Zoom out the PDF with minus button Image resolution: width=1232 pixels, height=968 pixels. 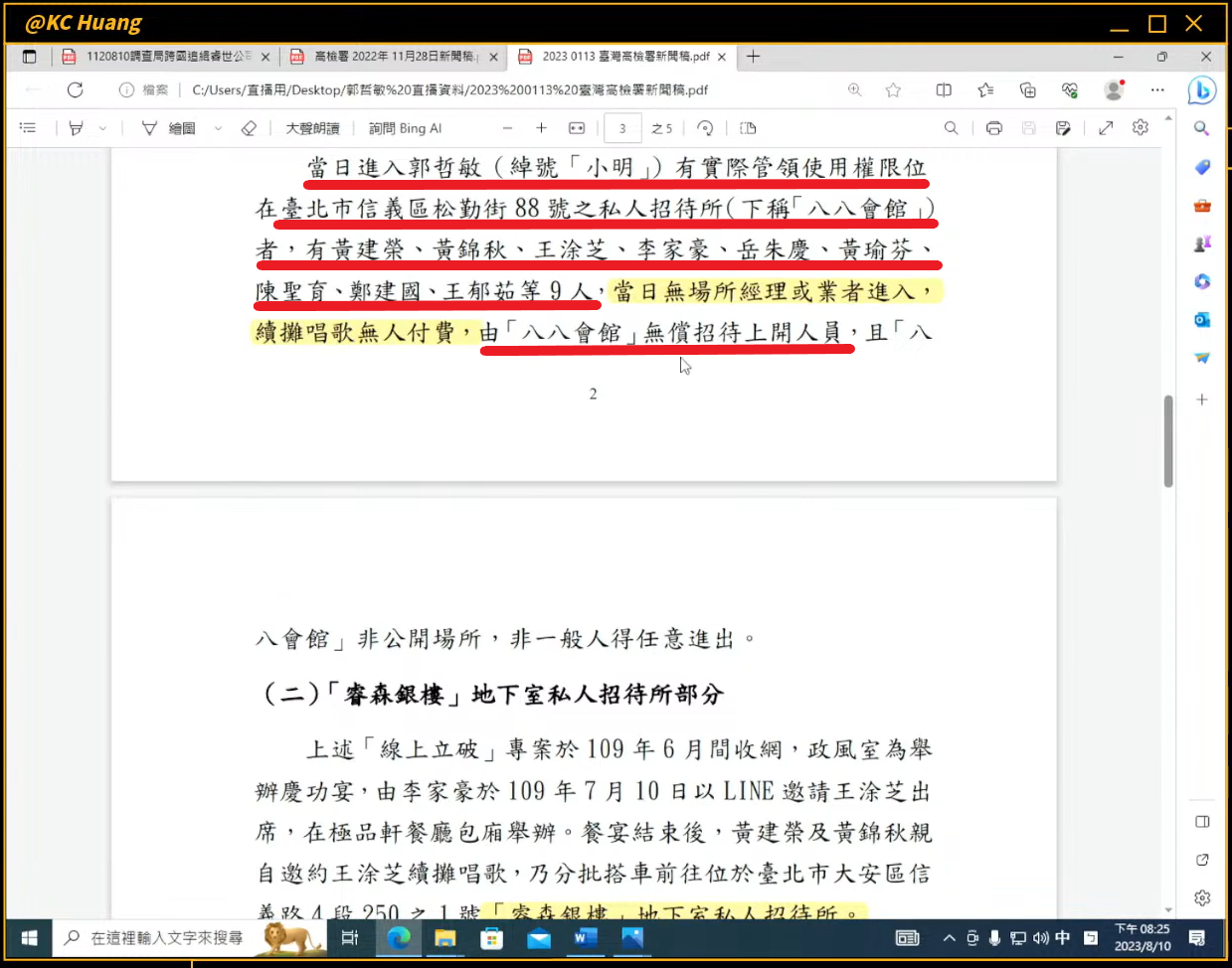[507, 128]
